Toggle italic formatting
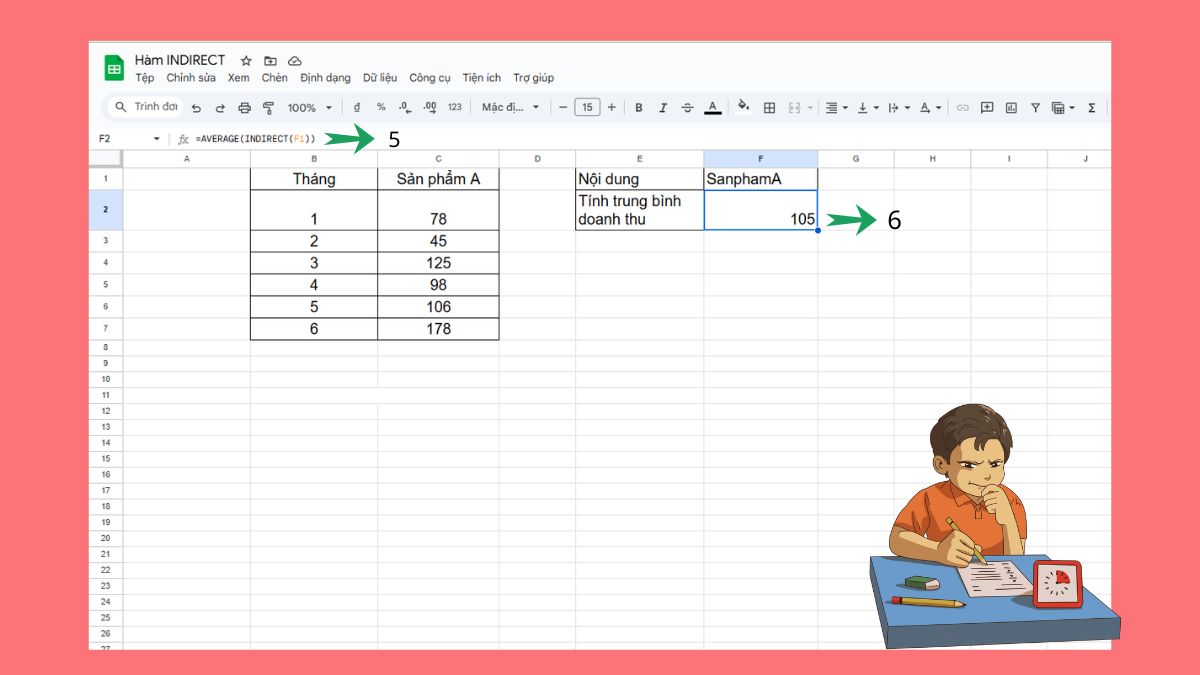The image size is (1200, 675). 662,107
